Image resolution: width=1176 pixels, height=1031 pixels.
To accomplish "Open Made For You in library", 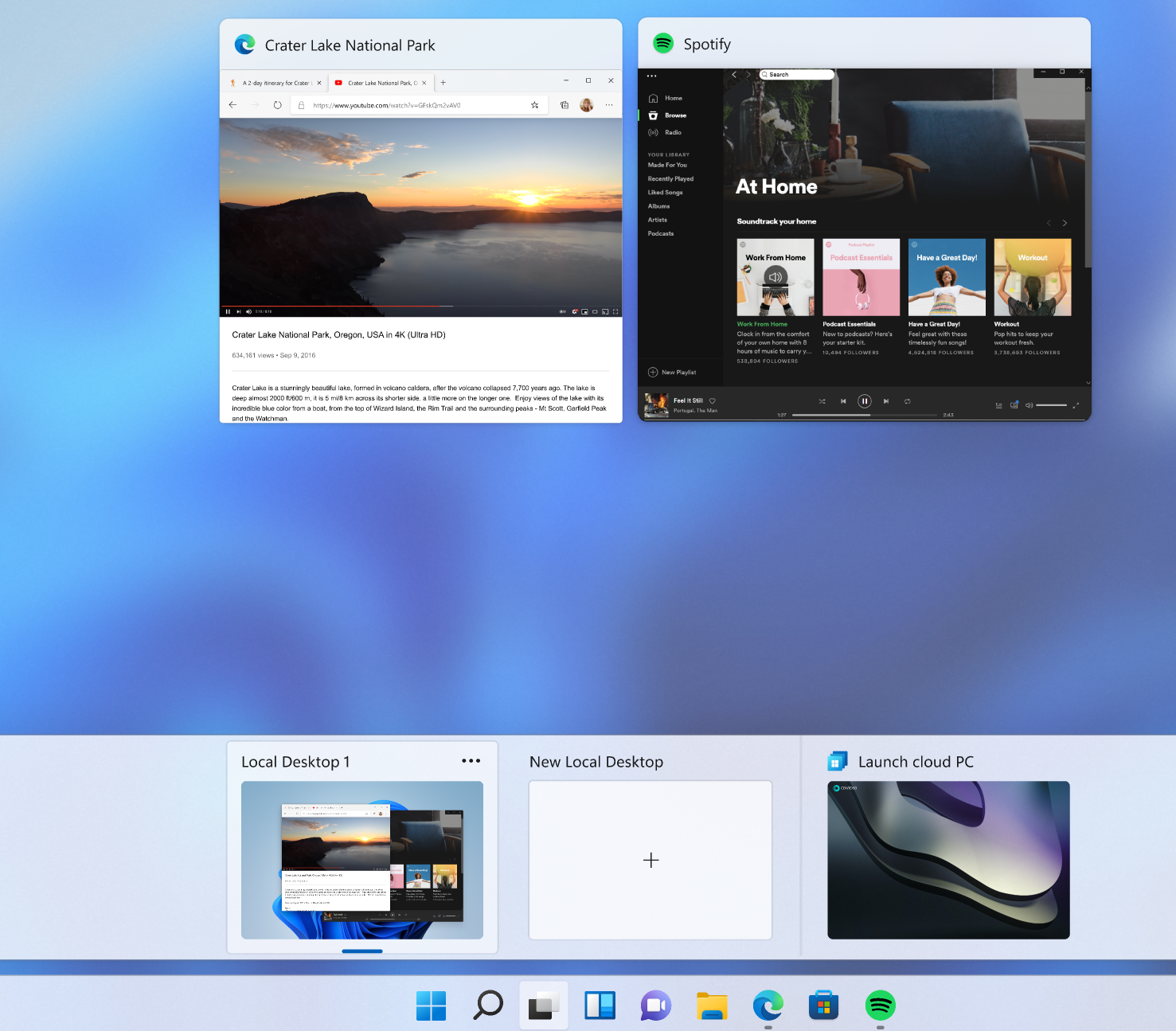I will point(667,165).
